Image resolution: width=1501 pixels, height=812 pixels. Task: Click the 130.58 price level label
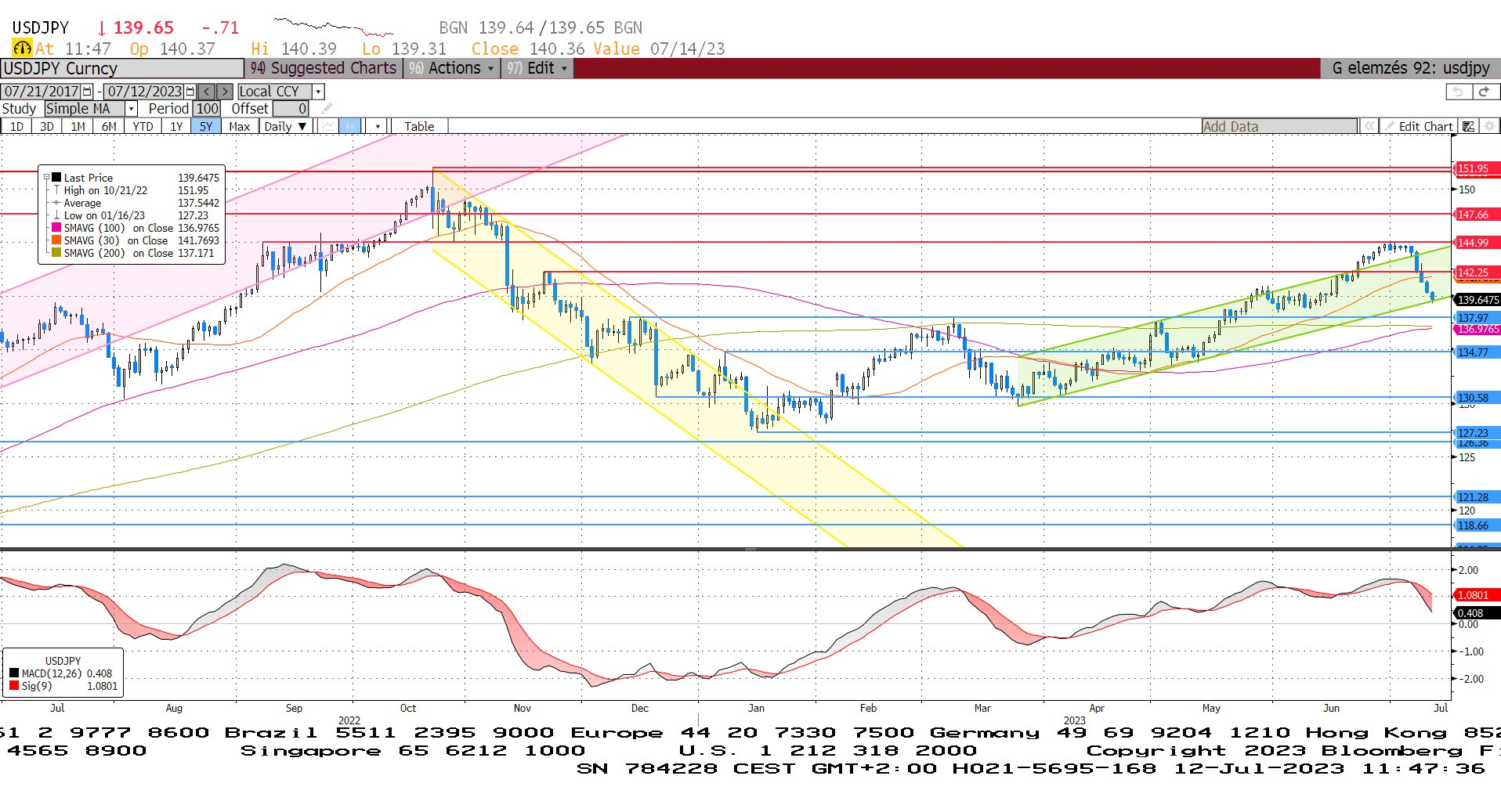[x=1476, y=398]
